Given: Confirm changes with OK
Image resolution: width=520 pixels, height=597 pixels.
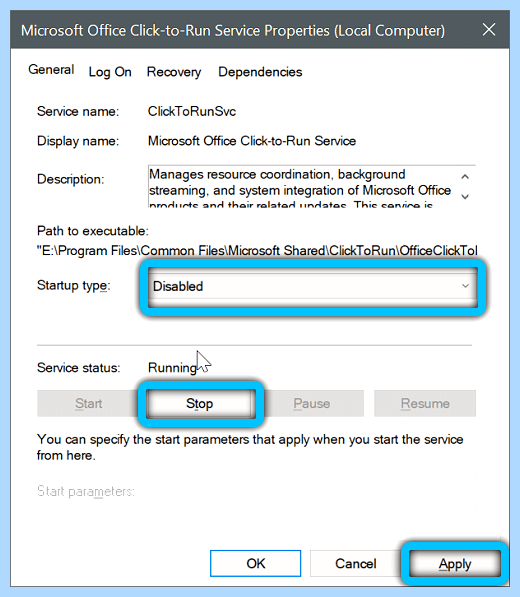Looking at the screenshot, I should tap(255, 563).
